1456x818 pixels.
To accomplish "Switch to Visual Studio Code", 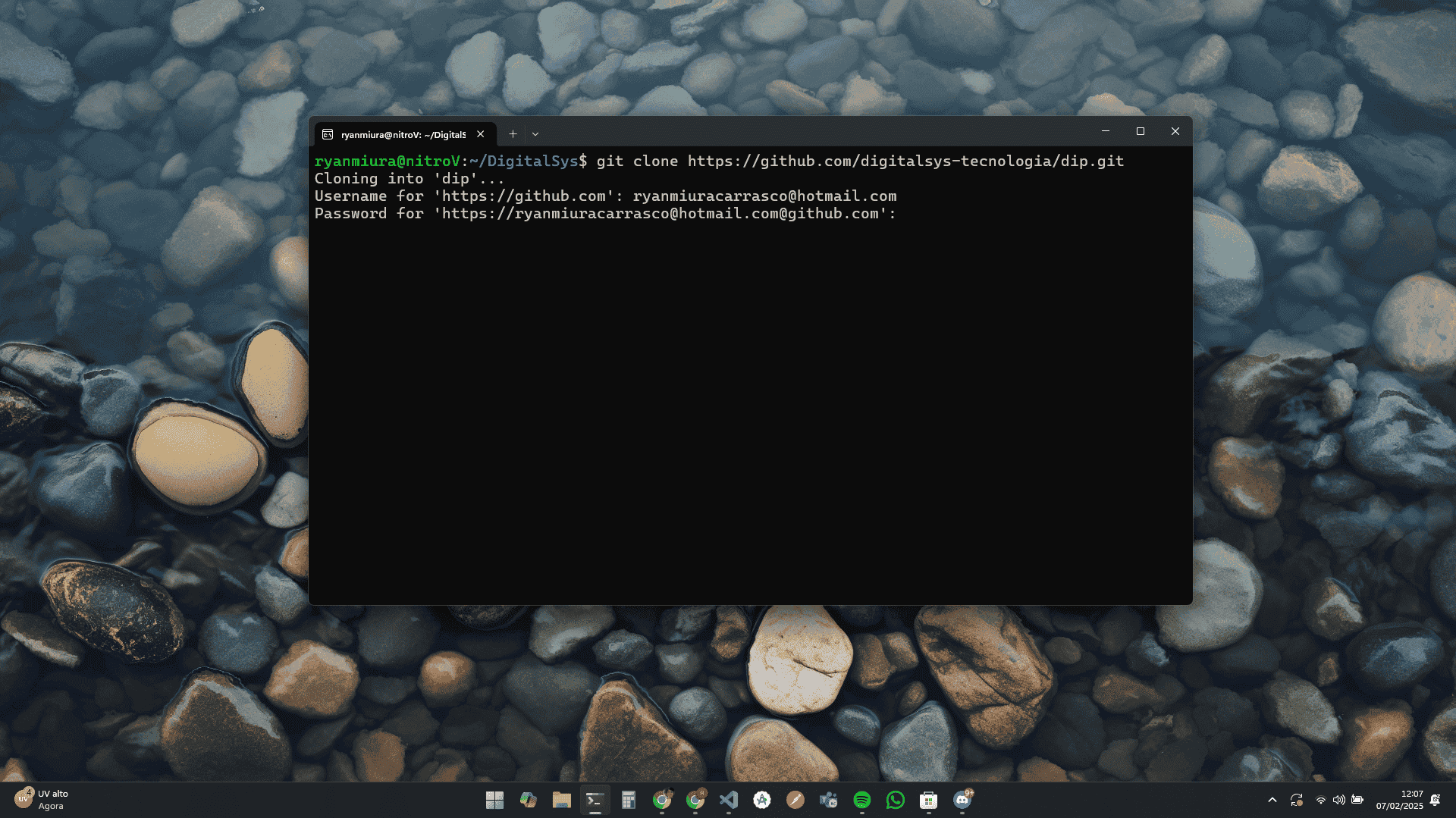I will tap(729, 800).
